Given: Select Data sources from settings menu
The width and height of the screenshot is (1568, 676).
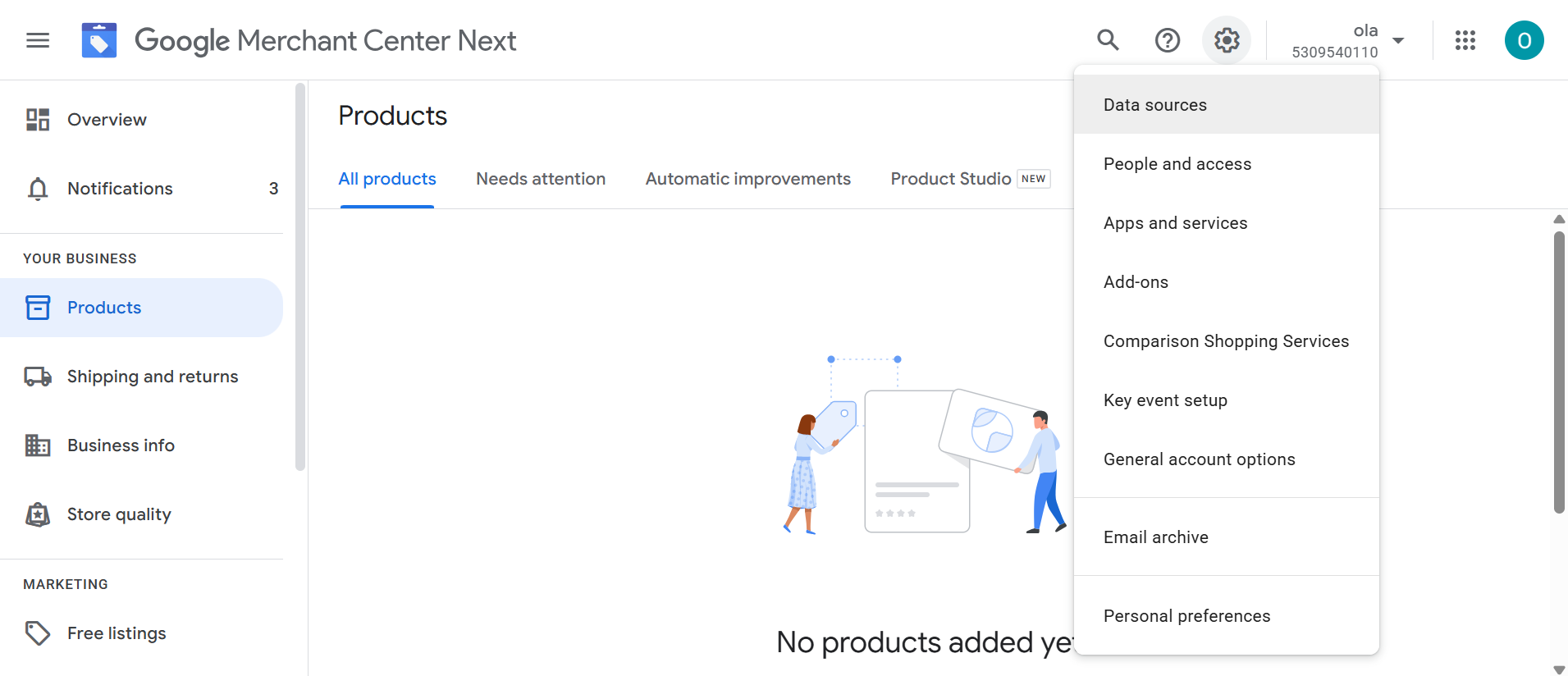Looking at the screenshot, I should (x=1227, y=105).
